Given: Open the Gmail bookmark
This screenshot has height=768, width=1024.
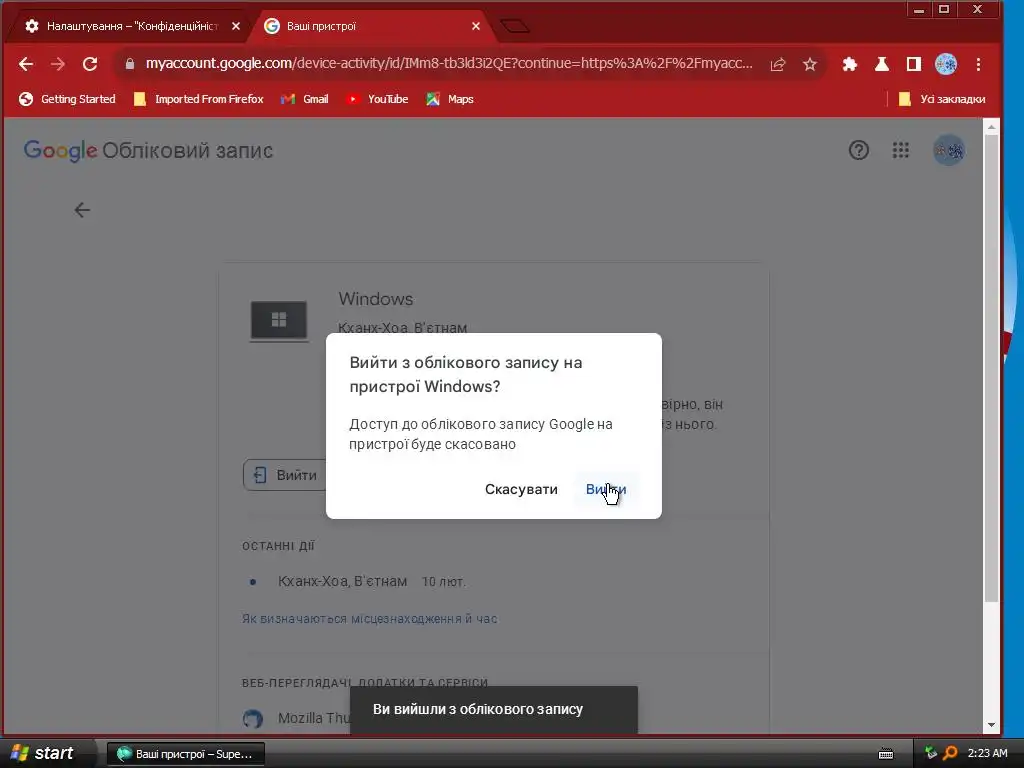Looking at the screenshot, I should tap(305, 99).
